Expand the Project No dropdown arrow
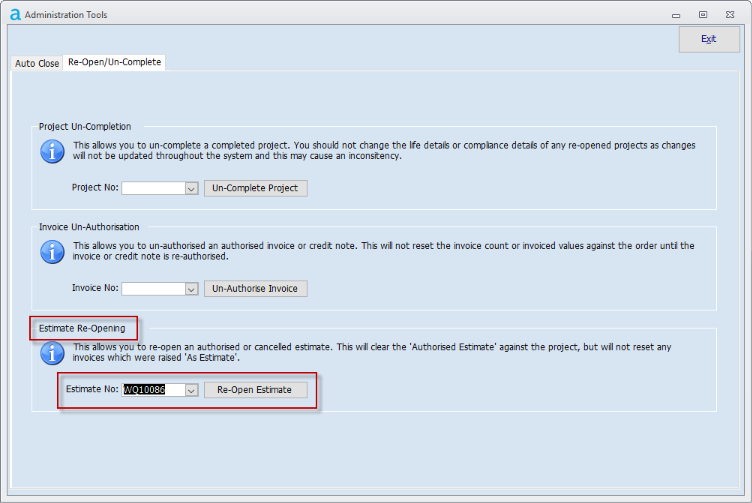 click(x=191, y=188)
